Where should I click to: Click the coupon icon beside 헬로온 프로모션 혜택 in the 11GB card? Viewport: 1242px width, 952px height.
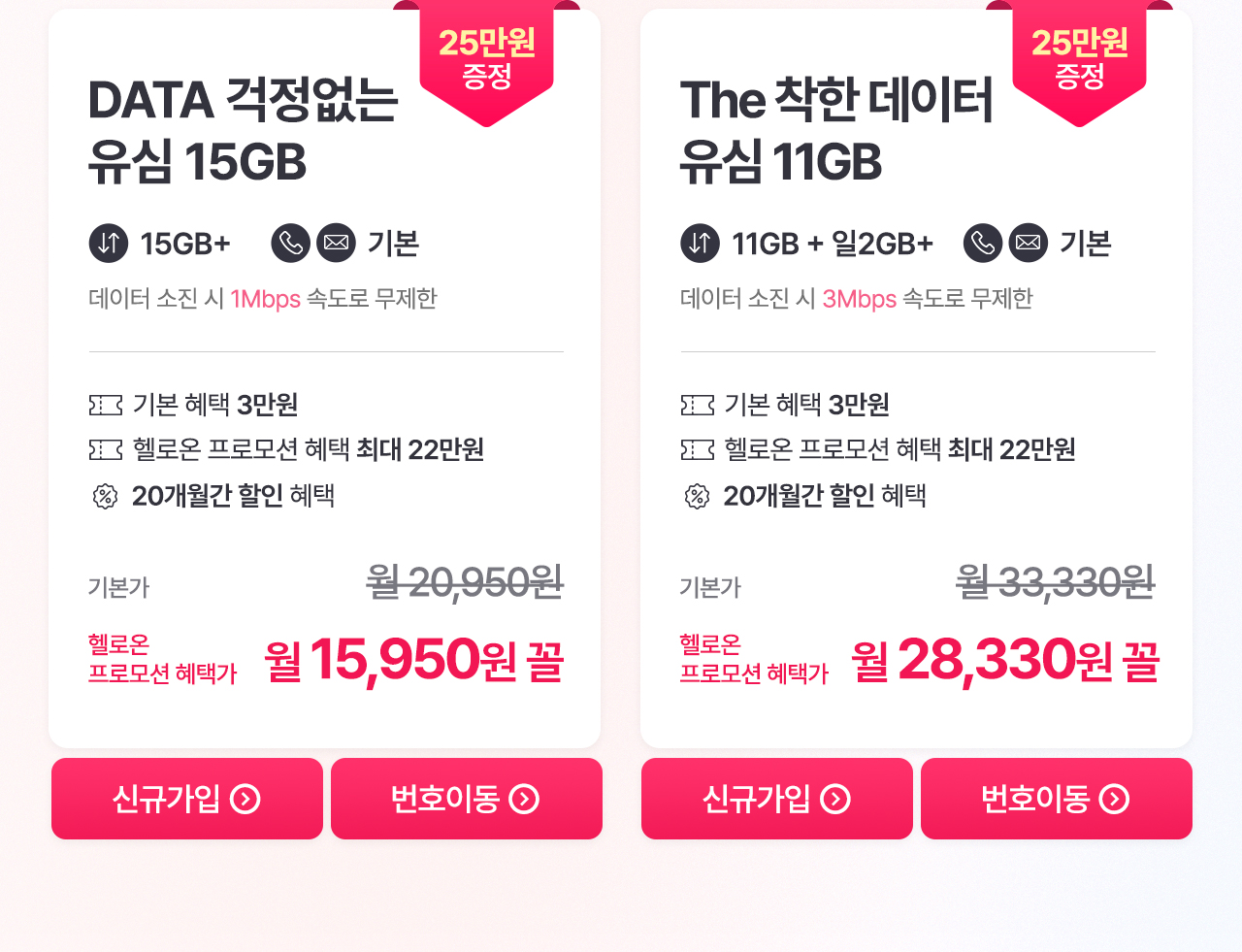coord(698,449)
